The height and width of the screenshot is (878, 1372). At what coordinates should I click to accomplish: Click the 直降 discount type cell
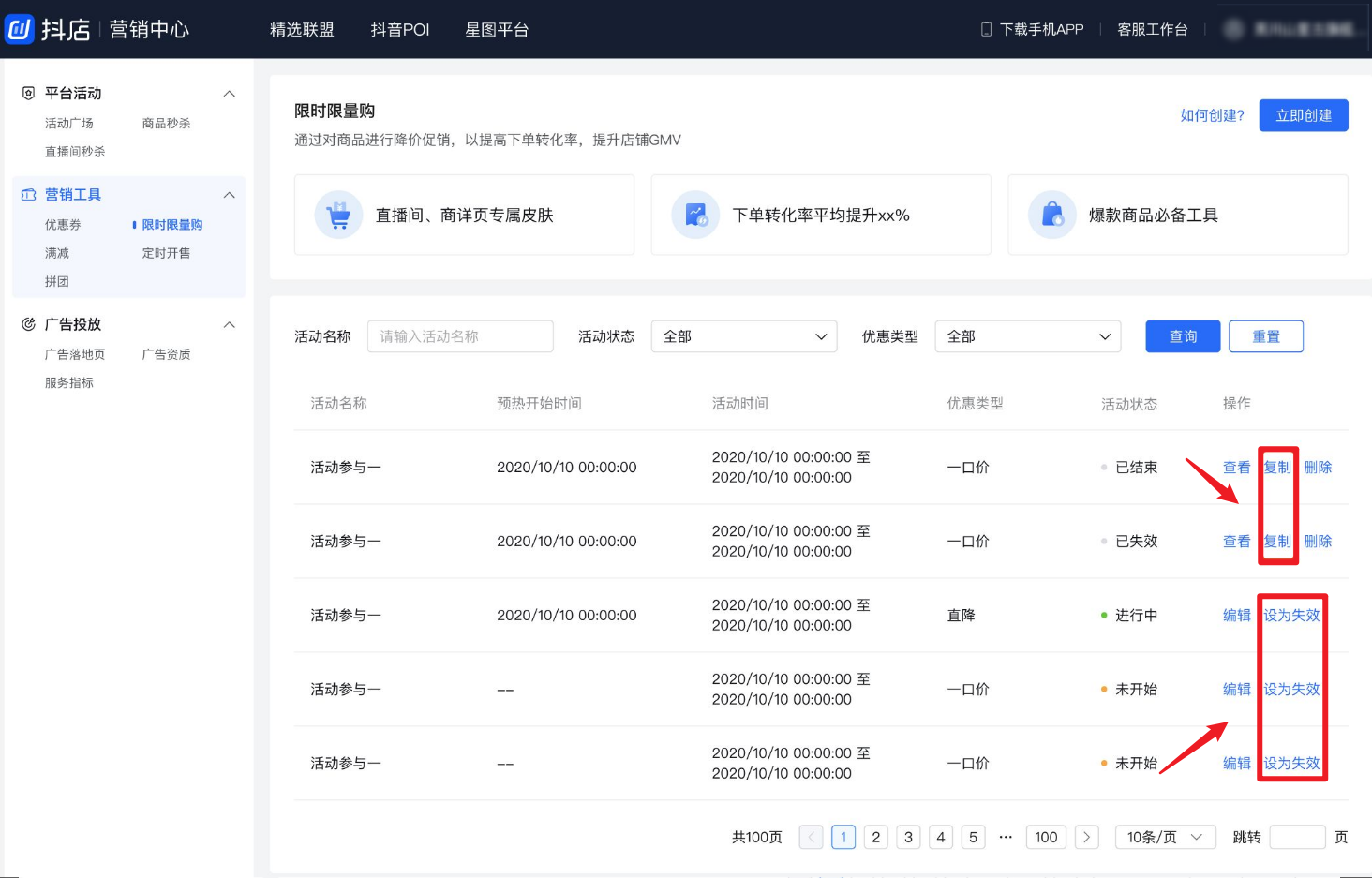pos(961,615)
